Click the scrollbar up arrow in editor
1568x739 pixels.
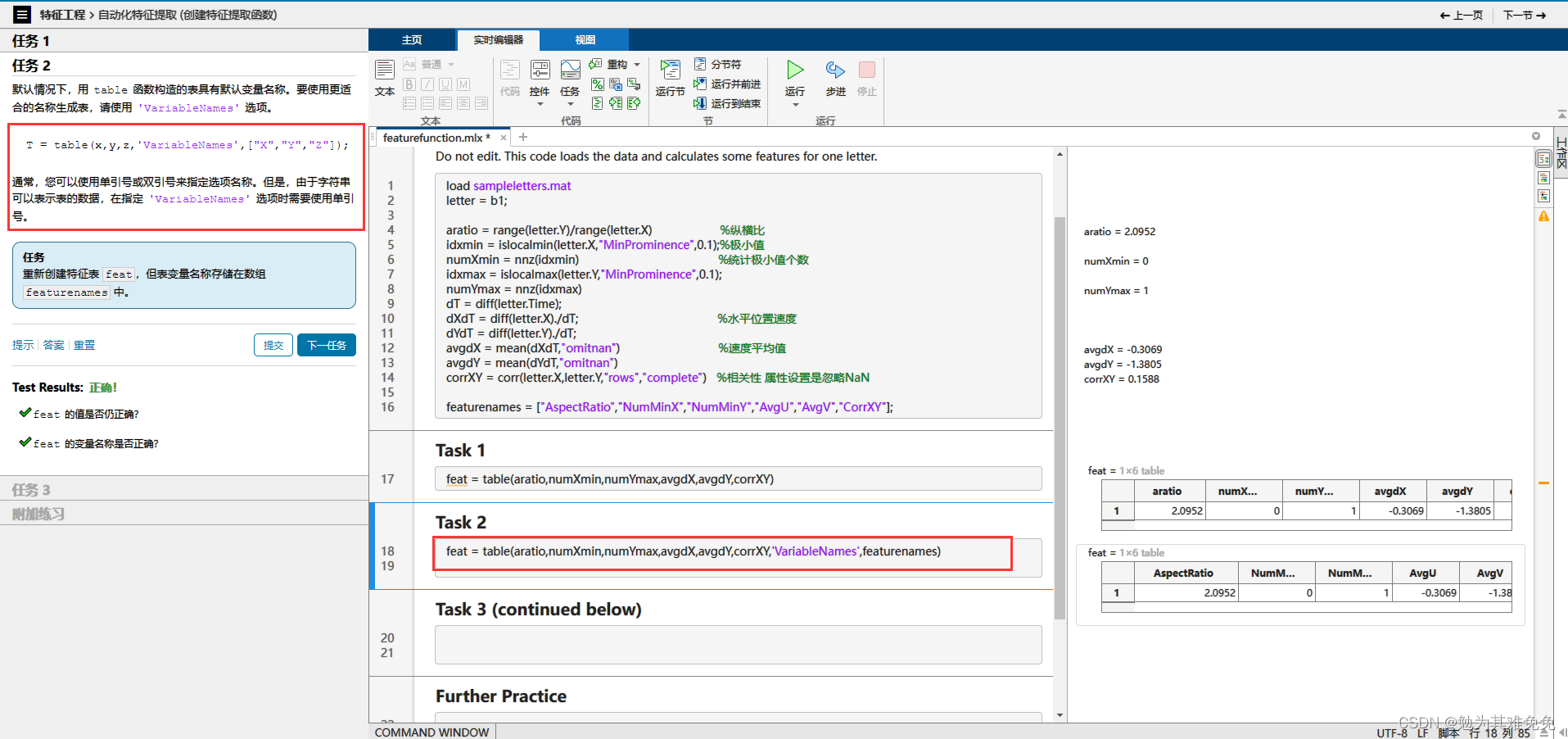click(1060, 154)
